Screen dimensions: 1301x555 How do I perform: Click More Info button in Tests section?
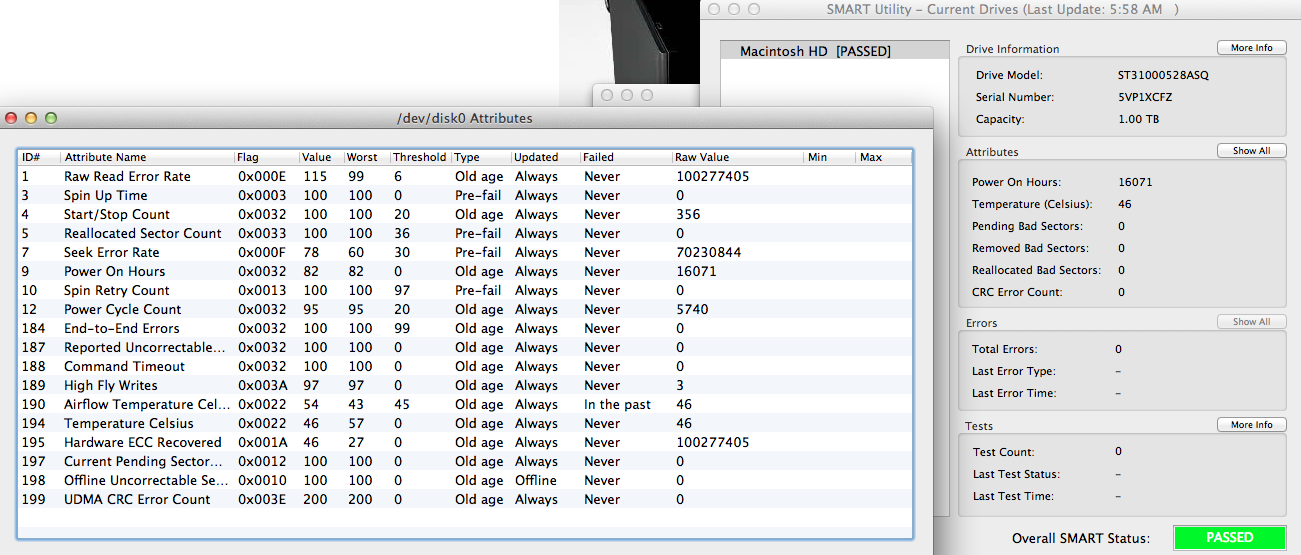(1251, 425)
